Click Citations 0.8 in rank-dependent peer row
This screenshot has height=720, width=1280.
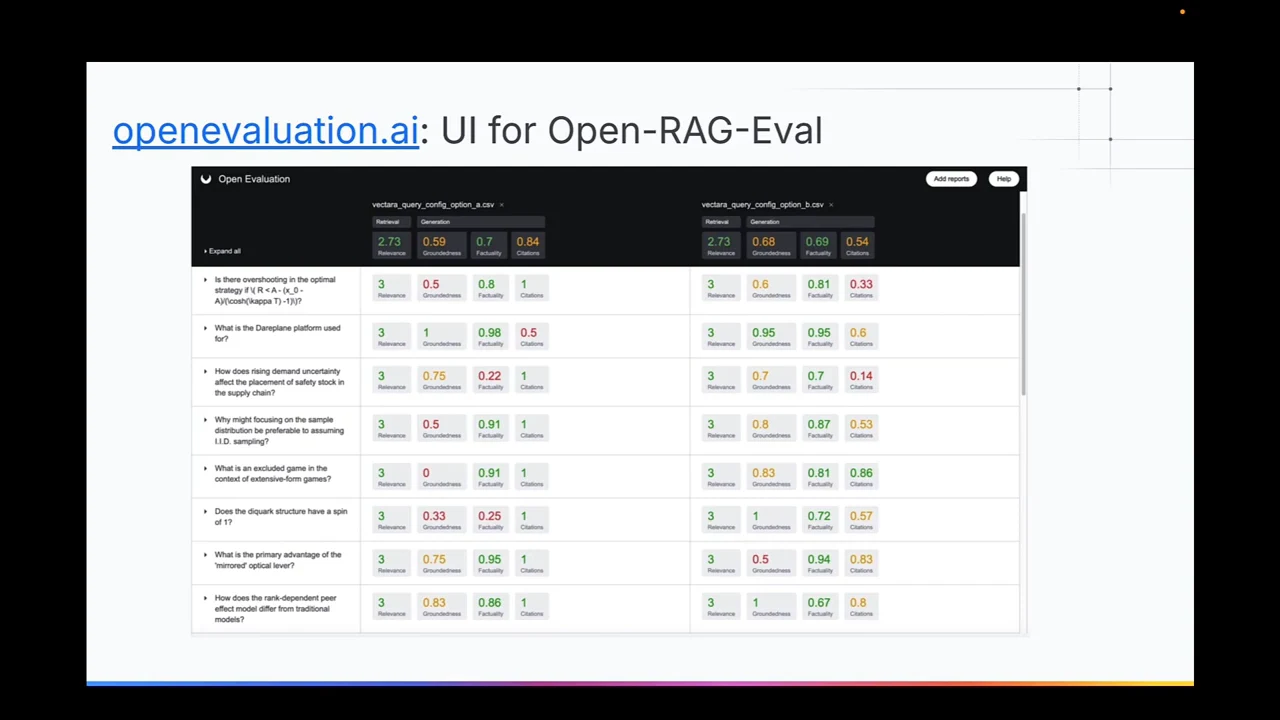coord(861,606)
